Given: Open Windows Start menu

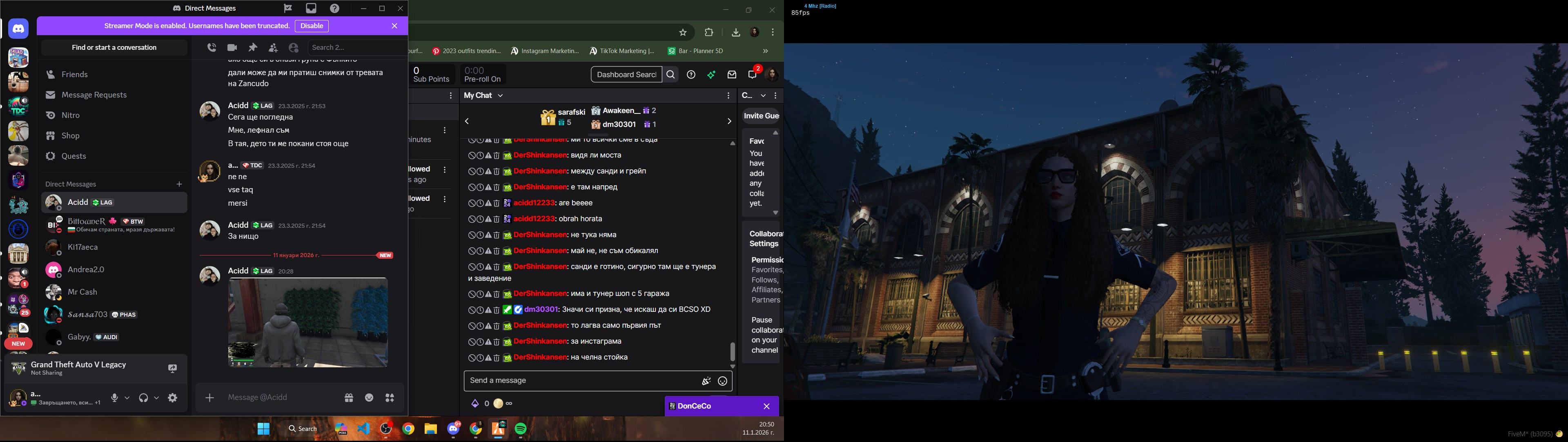Looking at the screenshot, I should [x=263, y=429].
